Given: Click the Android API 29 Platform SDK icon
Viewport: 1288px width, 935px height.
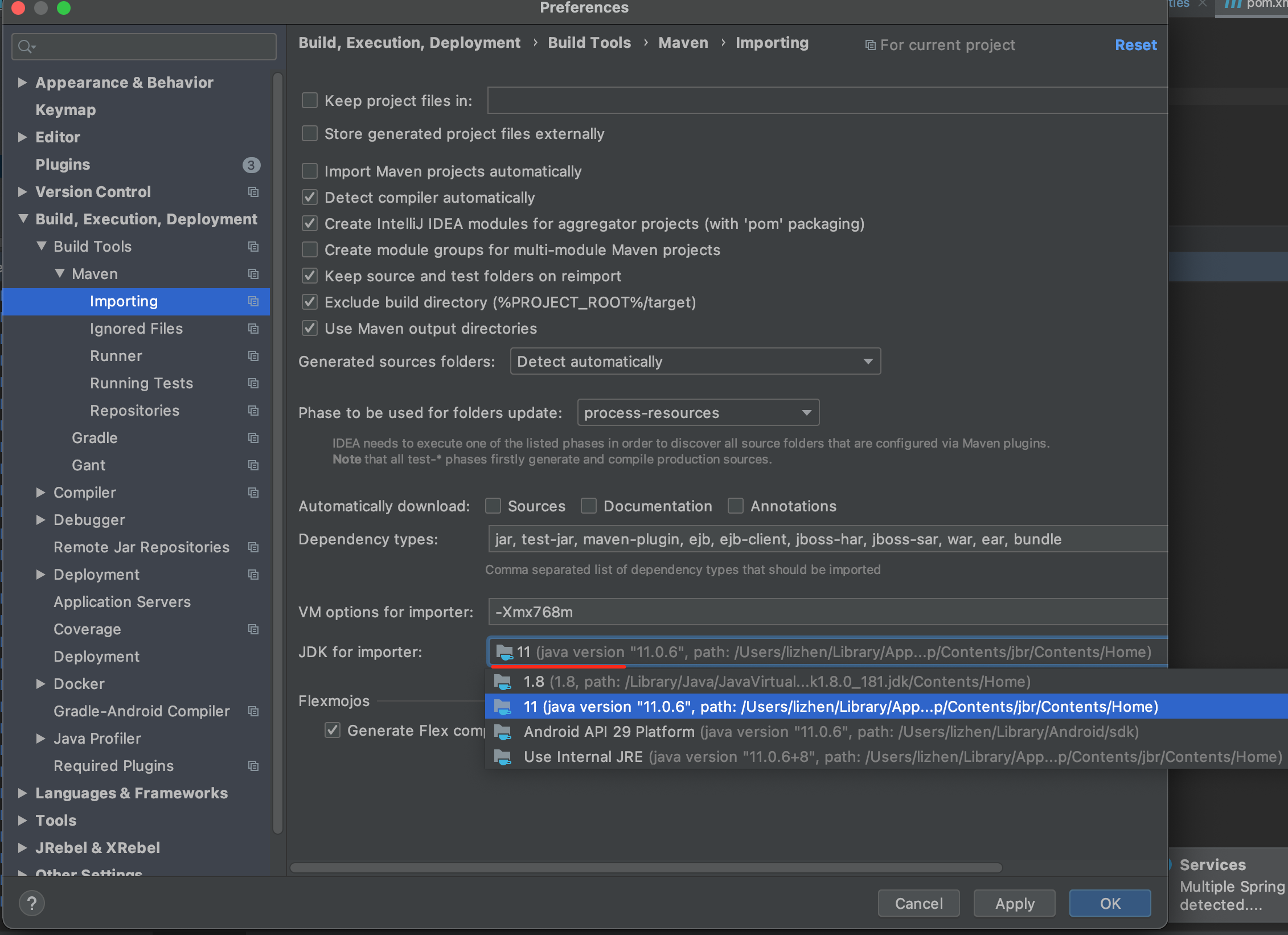Looking at the screenshot, I should 502,732.
